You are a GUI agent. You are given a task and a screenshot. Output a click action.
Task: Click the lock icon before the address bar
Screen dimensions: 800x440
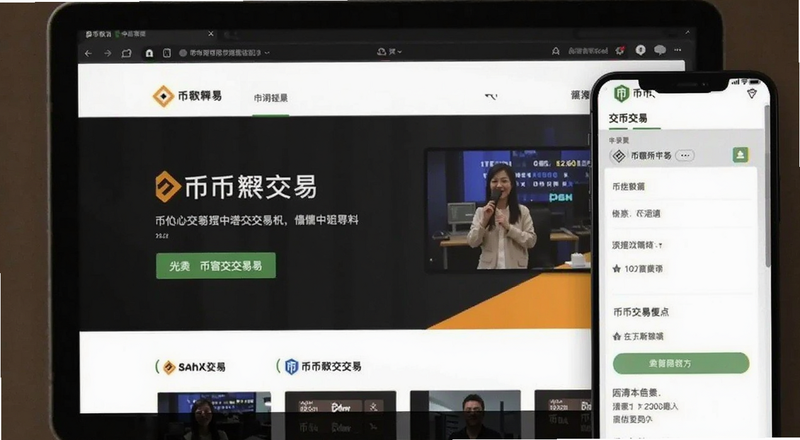point(149,53)
